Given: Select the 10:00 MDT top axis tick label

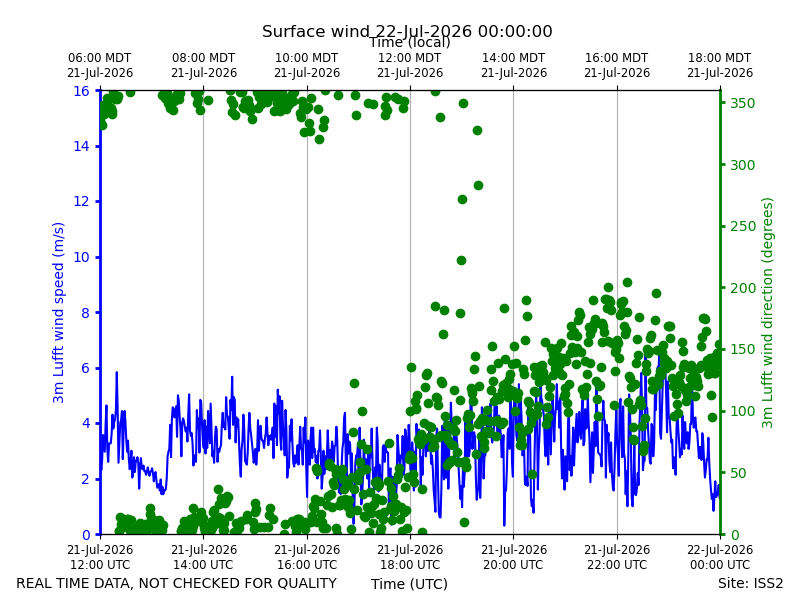Looking at the screenshot, I should click(307, 65).
